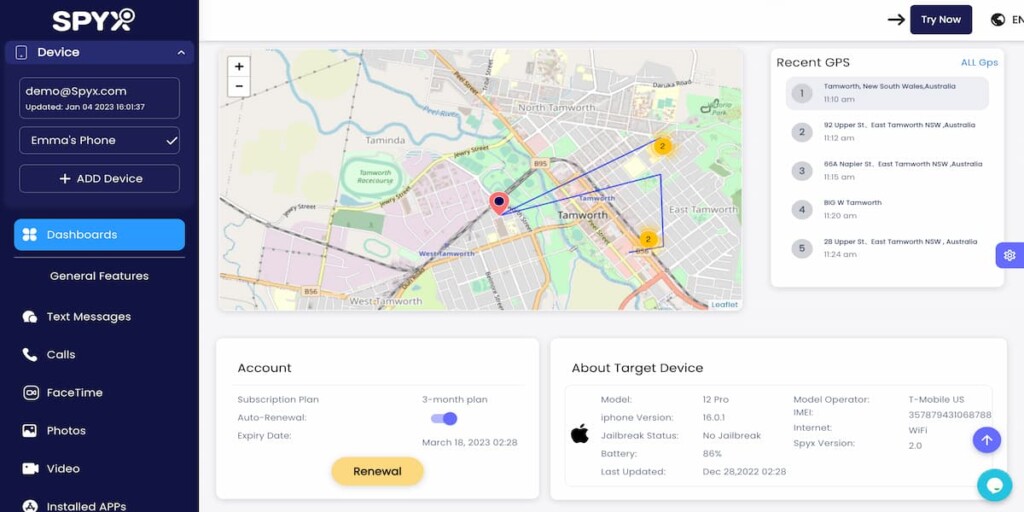
Task: Select GPS entry 66A Napier St.
Action: tap(887, 171)
